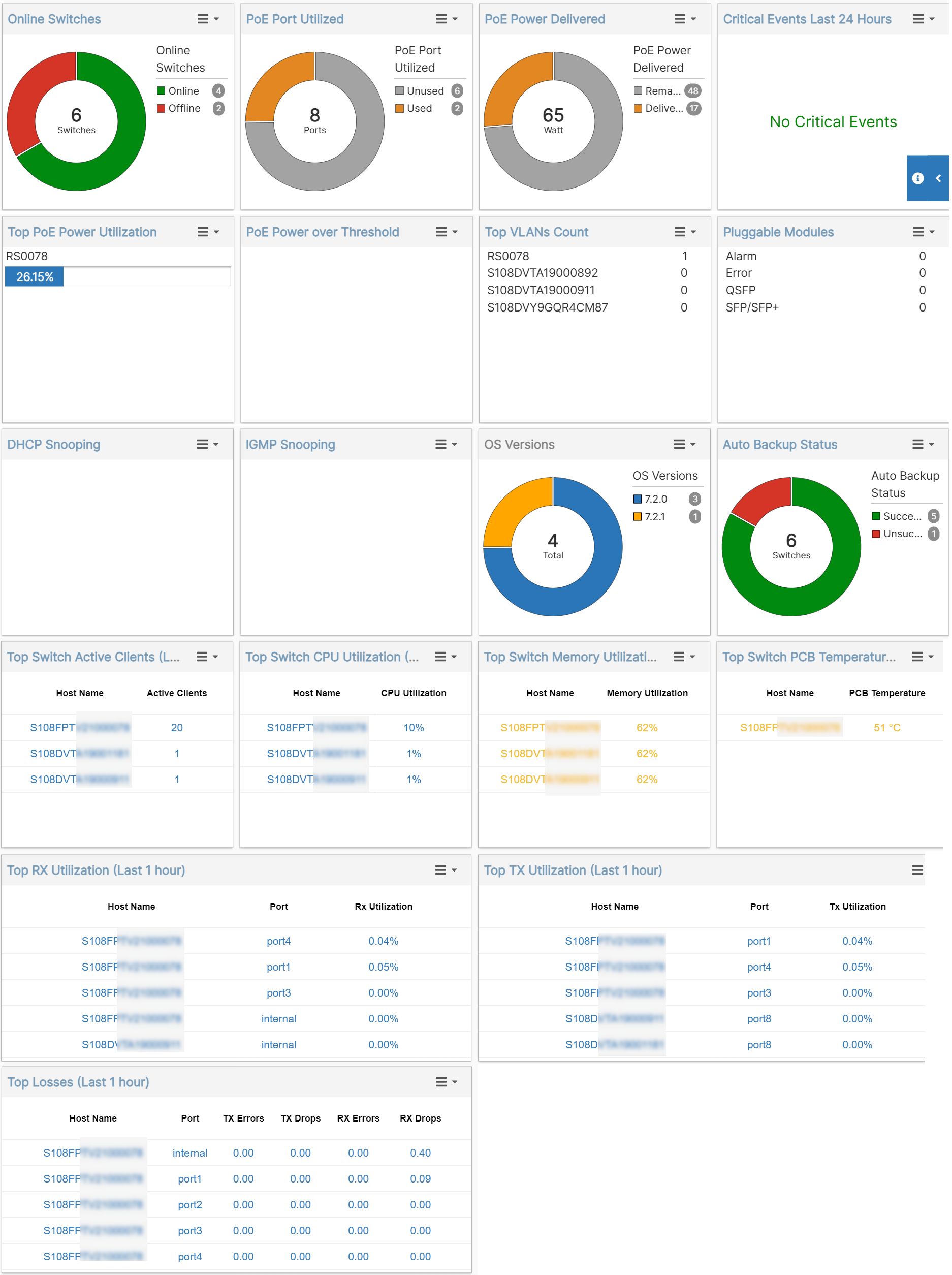
Task: Expand the dropdown on IGMP Snooping widget
Action: [455, 444]
